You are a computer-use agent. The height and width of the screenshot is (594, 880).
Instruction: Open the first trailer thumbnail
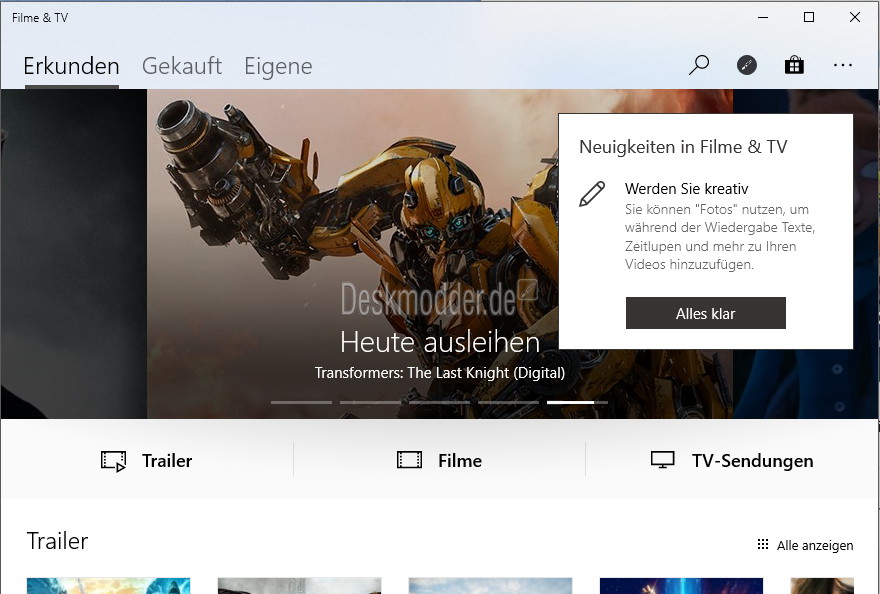(108, 586)
